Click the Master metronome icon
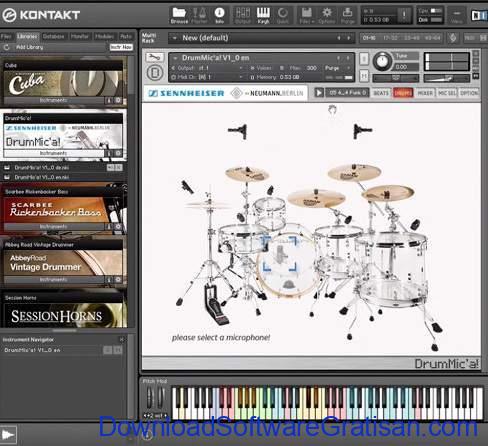 [x=199, y=15]
